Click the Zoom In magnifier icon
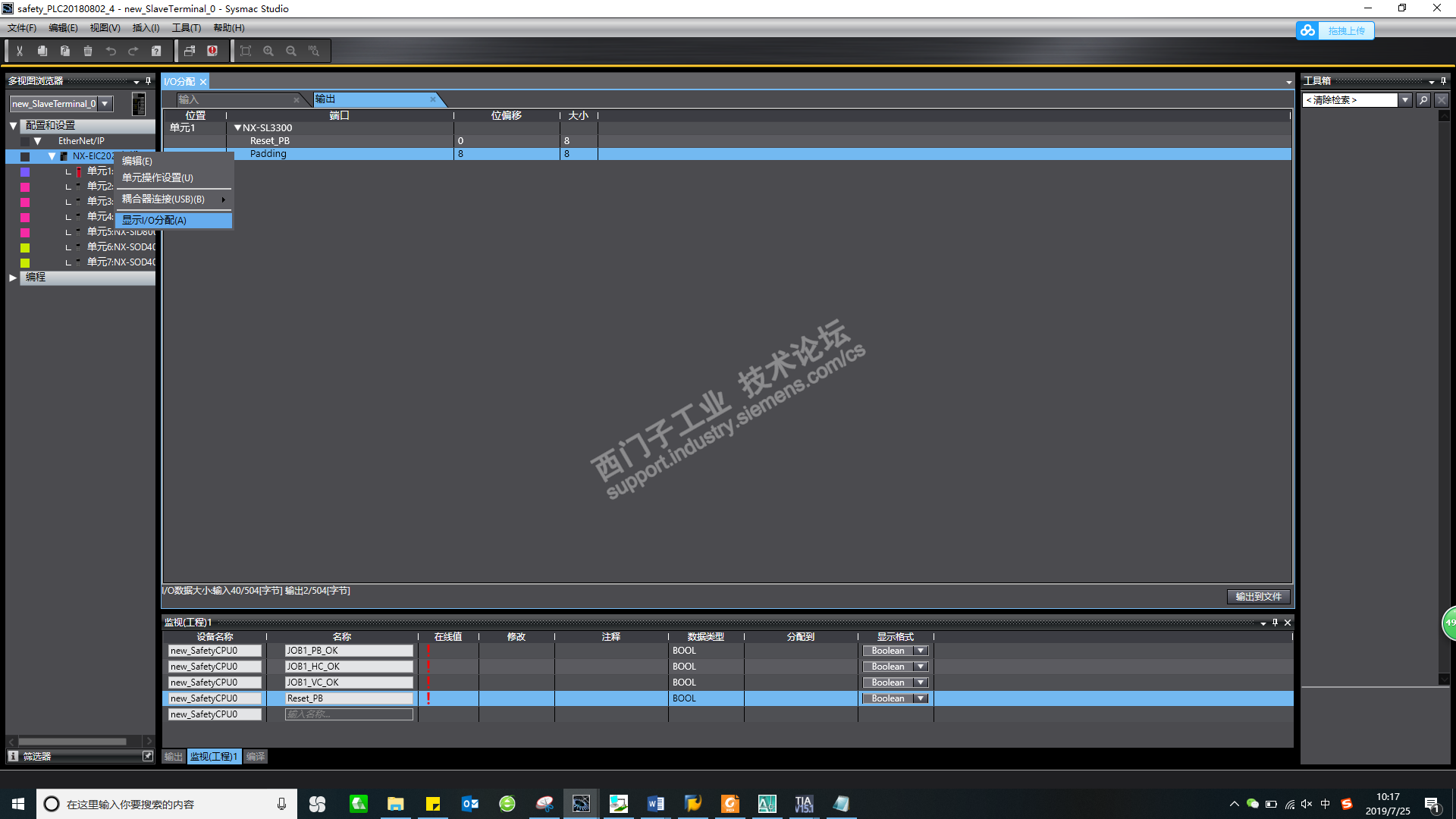The image size is (1456, 819). (268, 51)
